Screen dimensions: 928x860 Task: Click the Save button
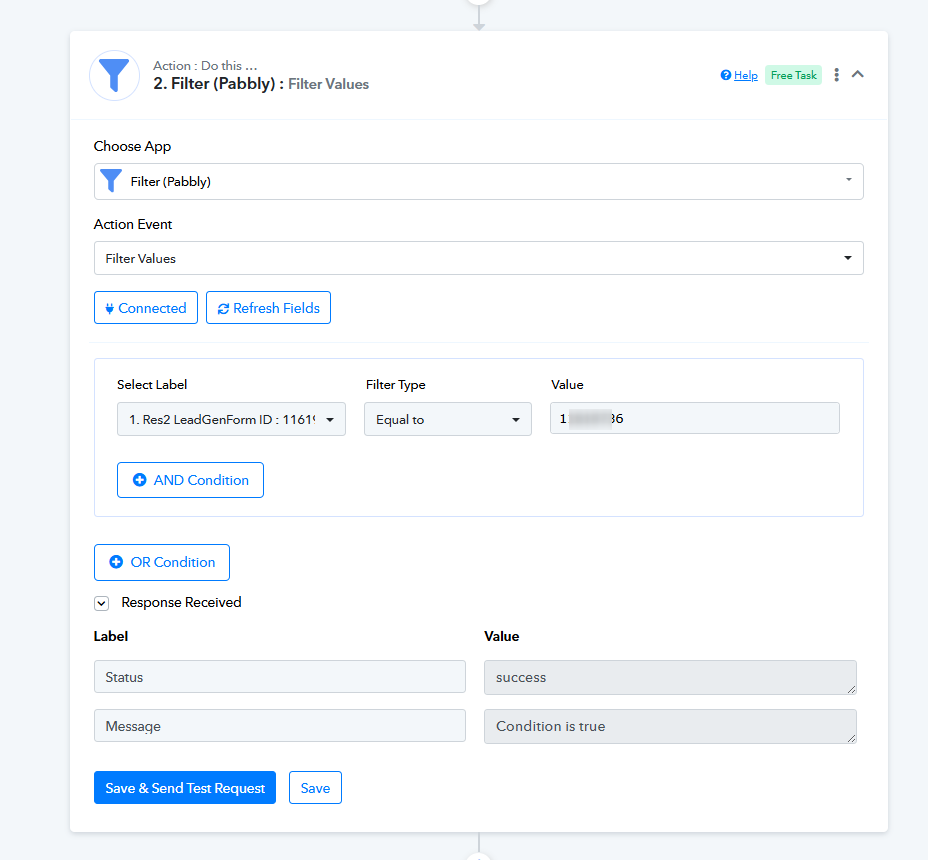tap(315, 788)
